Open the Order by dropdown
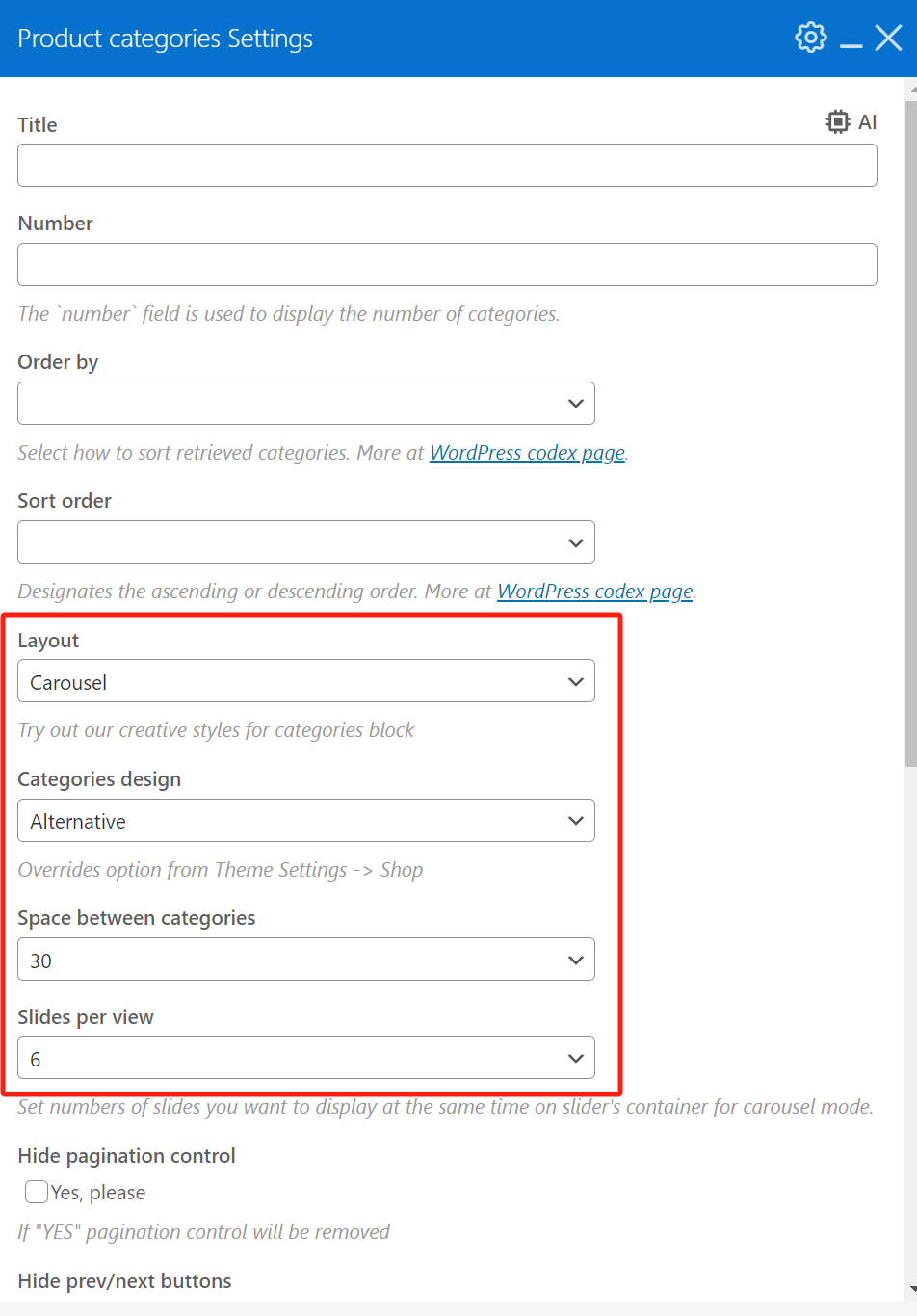Viewport: 917px width, 1316px height. [x=306, y=404]
